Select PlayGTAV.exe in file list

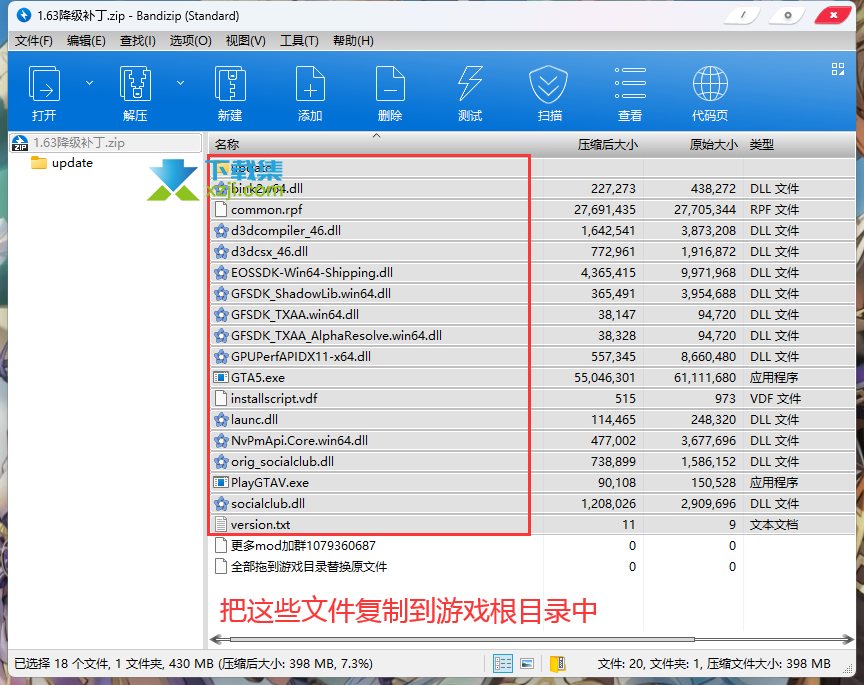pyautogui.click(x=532, y=482)
